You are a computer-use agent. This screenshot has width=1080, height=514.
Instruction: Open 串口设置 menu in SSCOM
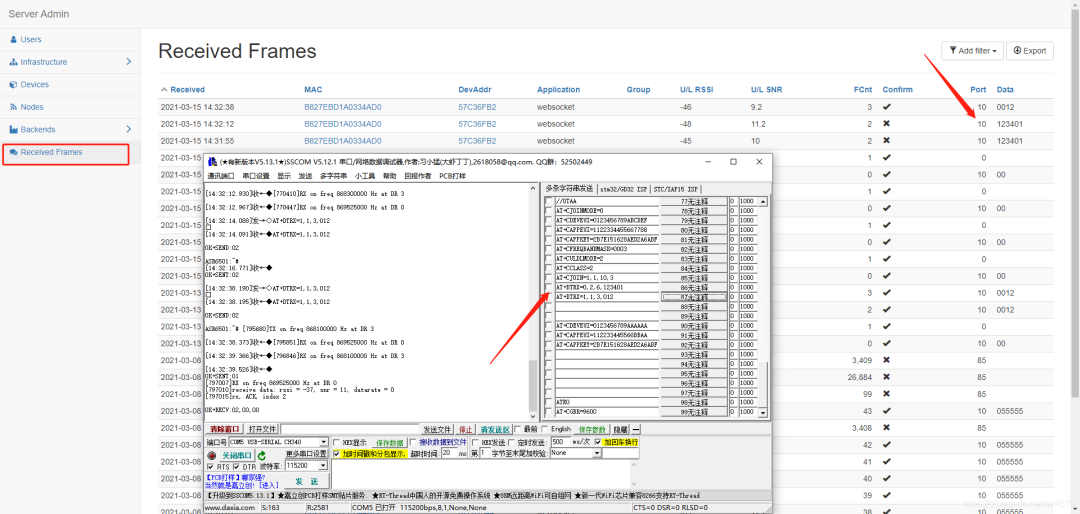coord(256,176)
